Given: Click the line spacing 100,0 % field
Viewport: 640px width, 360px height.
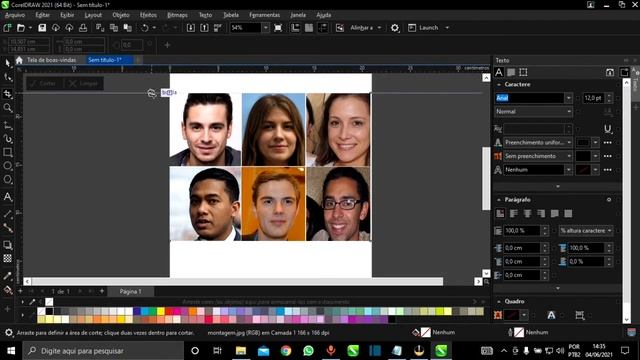Looking at the screenshot, I should coord(523,231).
